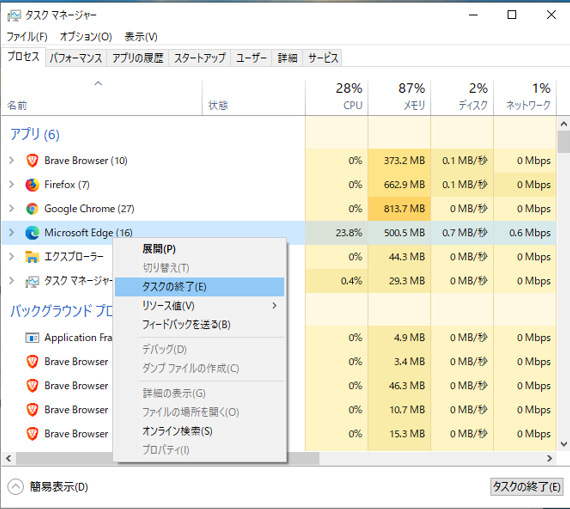Click the 簡易表示 collapse arrow icon
The image size is (570, 509).
(15, 487)
